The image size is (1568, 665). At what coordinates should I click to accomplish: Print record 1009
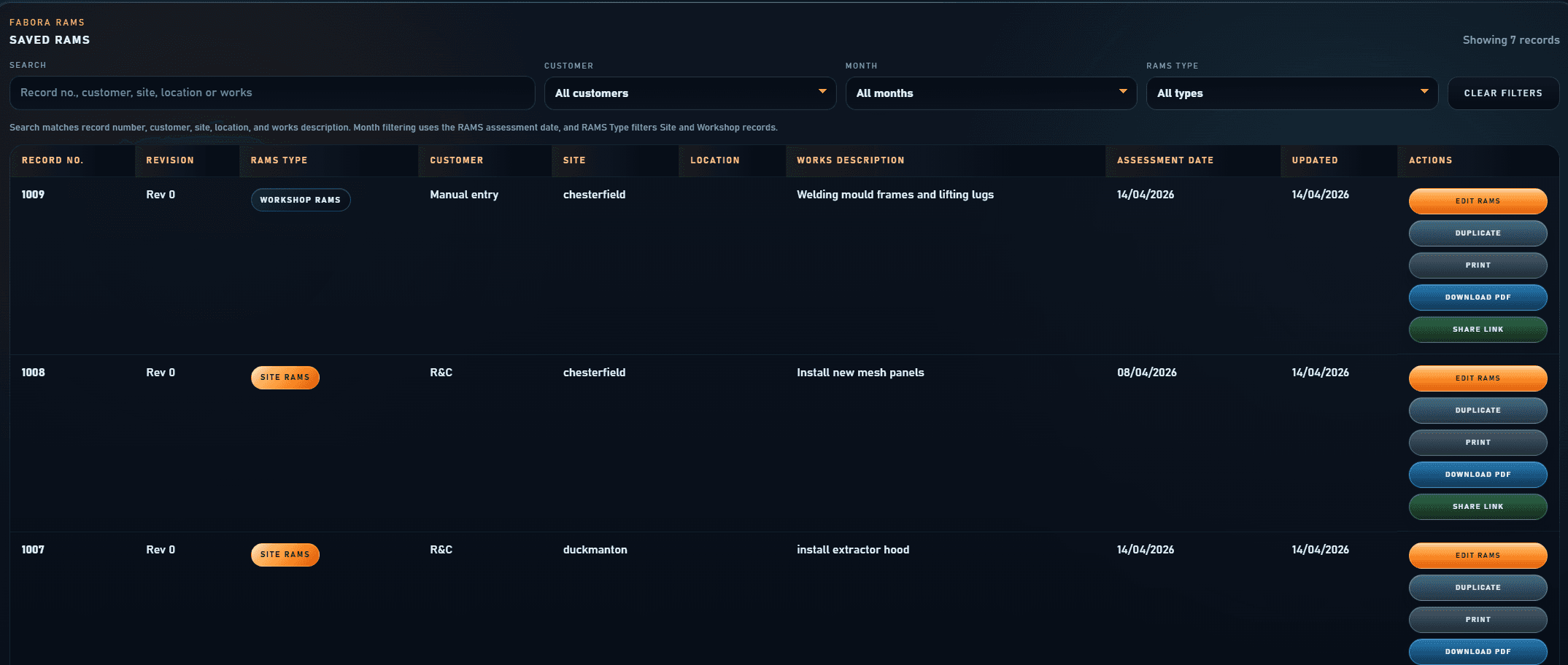(x=1478, y=265)
